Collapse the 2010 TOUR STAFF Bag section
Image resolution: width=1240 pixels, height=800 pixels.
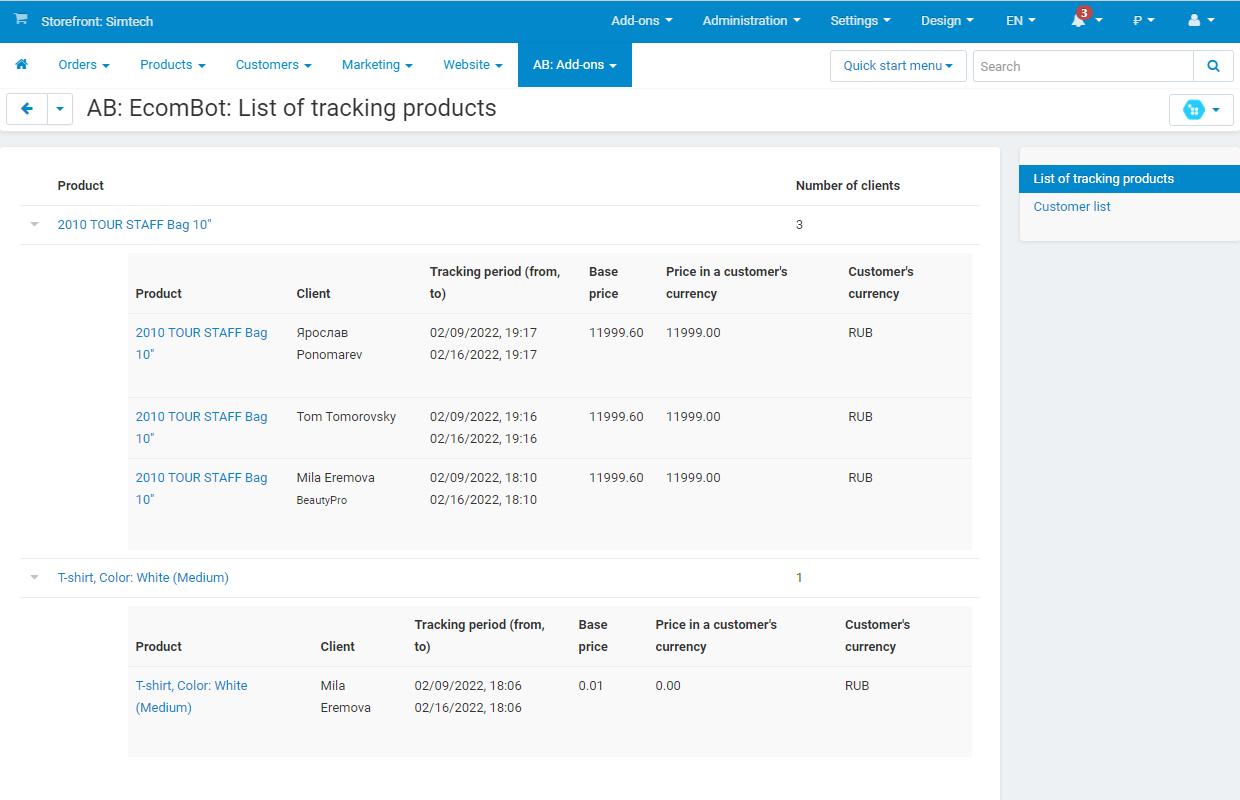(x=34, y=224)
